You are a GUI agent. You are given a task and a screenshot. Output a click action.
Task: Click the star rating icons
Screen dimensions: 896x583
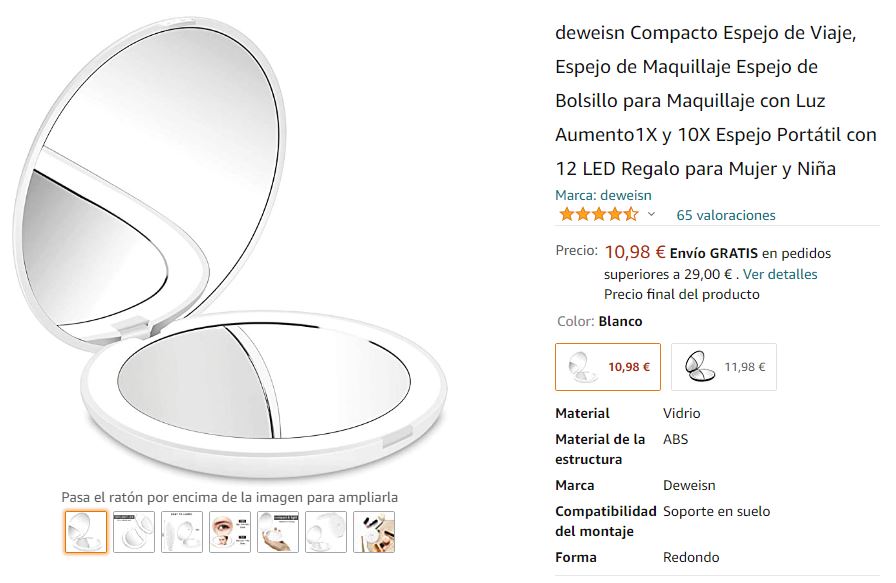[598, 215]
